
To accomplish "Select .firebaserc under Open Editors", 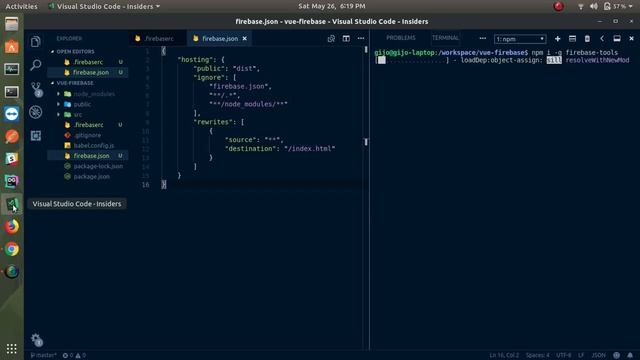I will 88,62.
